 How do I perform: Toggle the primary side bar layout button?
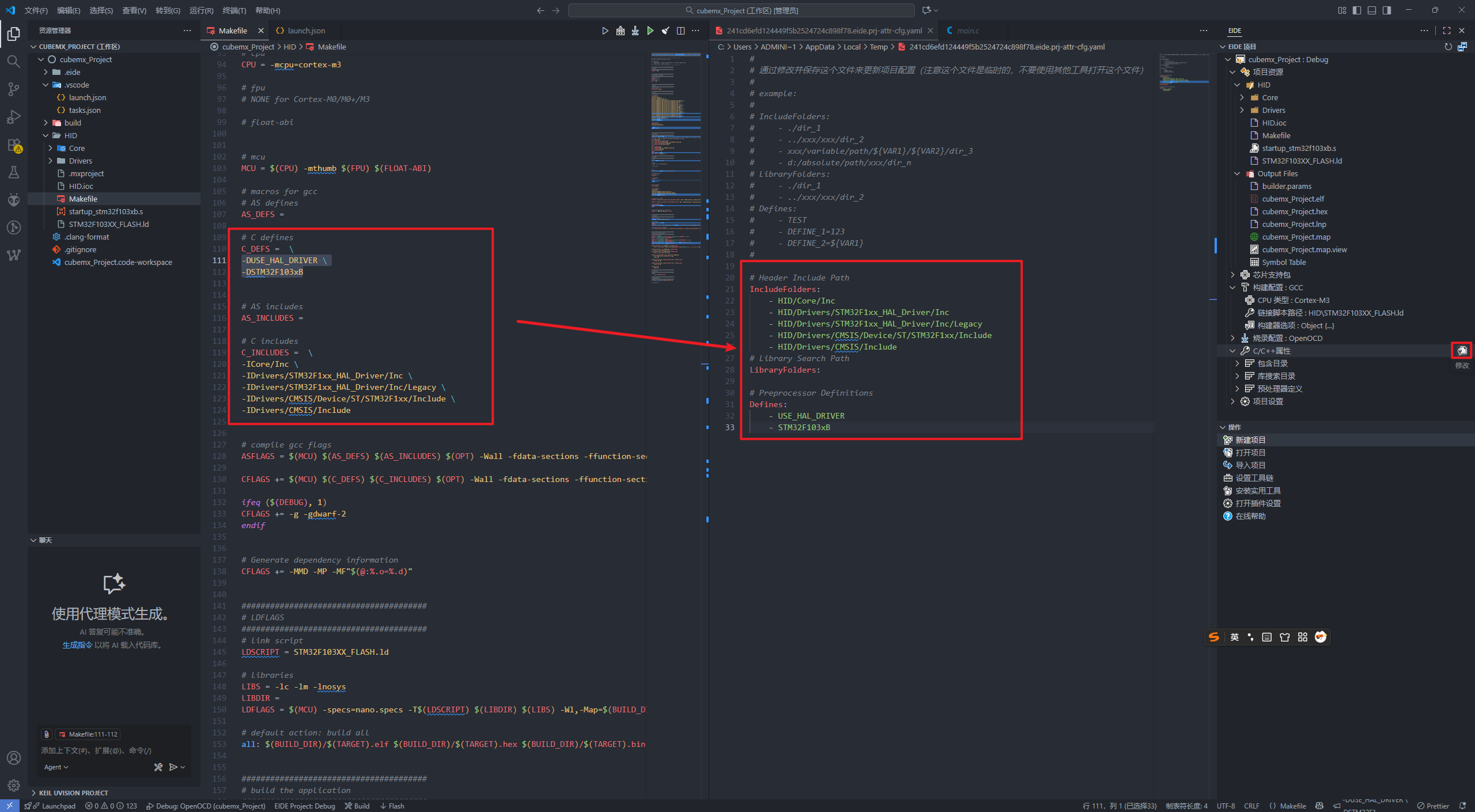click(x=1357, y=10)
